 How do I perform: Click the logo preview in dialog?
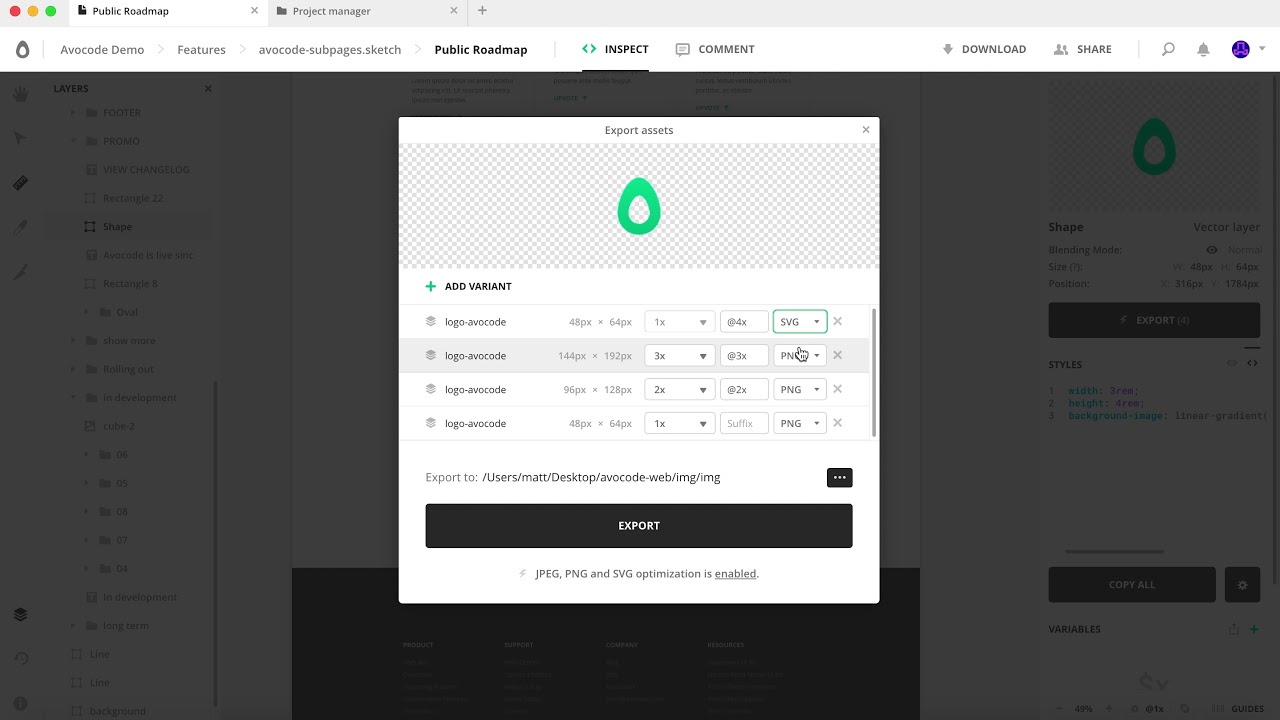tap(639, 206)
